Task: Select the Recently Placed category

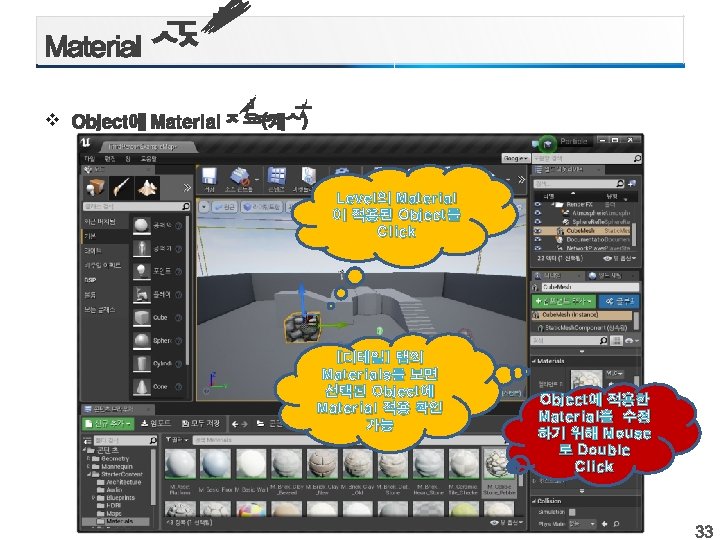Action: 105,222
